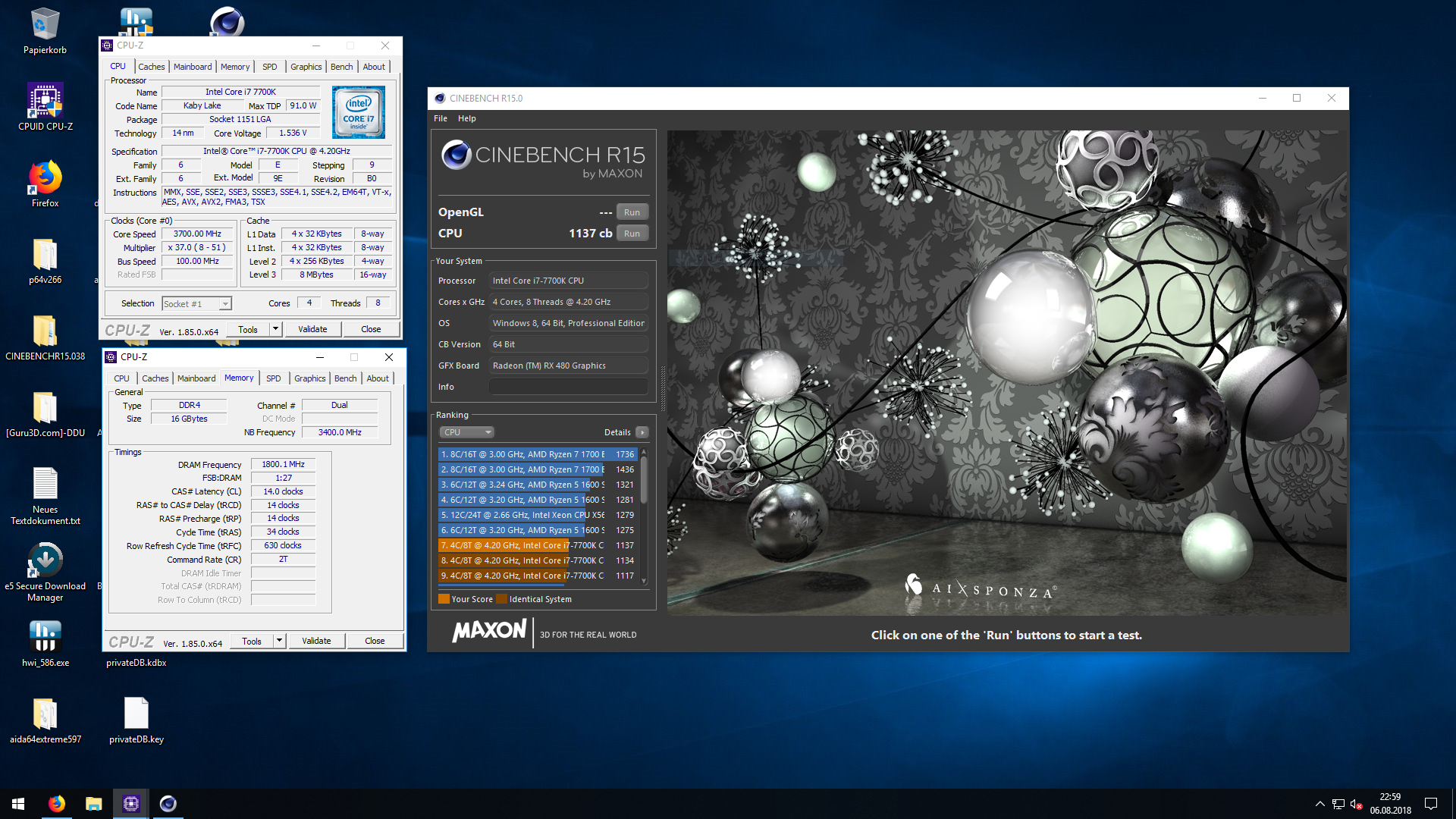Open the privateDB.key file icon
Image resolution: width=1456 pixels, height=819 pixels.
pyautogui.click(x=136, y=720)
